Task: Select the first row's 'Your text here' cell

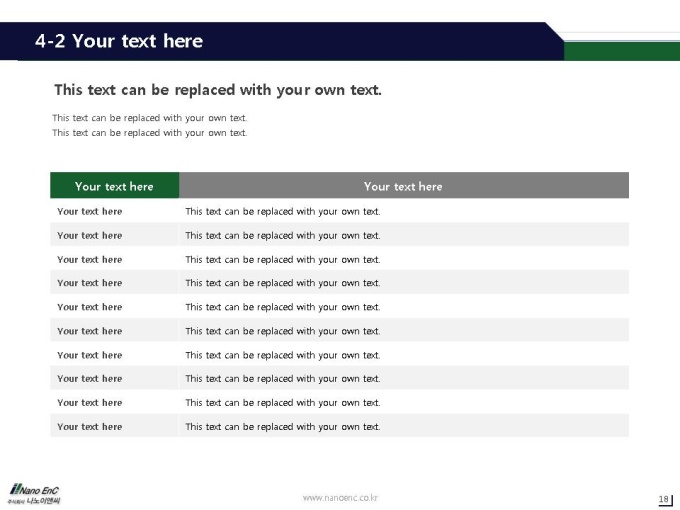Action: coord(114,211)
